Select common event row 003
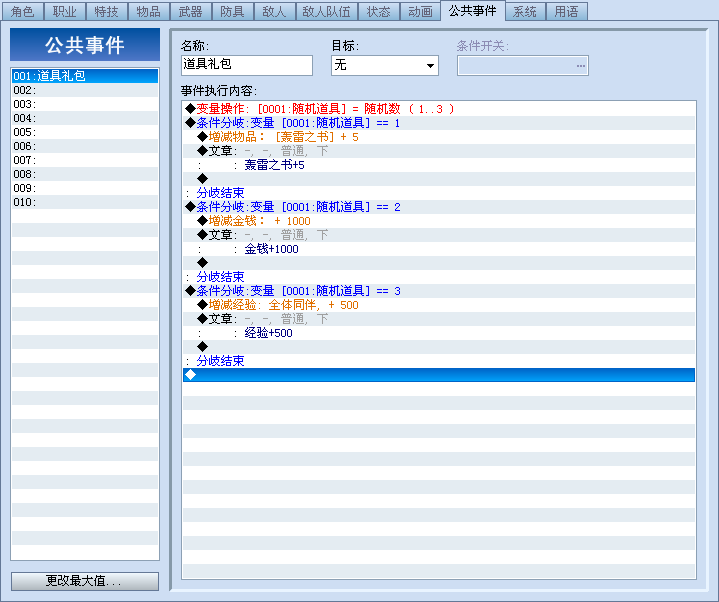Viewport: 719px width, 602px height. tap(85, 104)
